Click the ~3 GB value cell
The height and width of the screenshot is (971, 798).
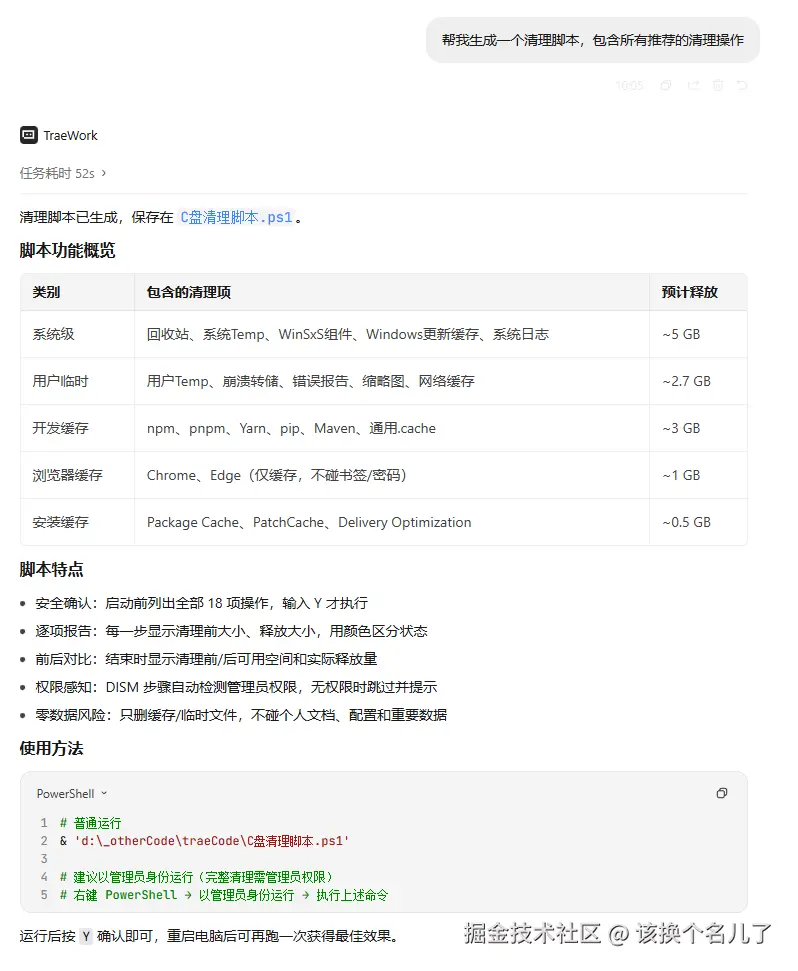point(698,429)
